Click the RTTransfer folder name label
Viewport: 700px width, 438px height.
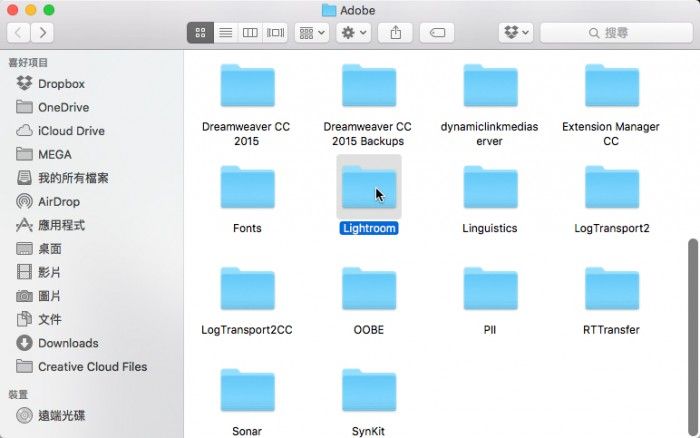point(611,330)
